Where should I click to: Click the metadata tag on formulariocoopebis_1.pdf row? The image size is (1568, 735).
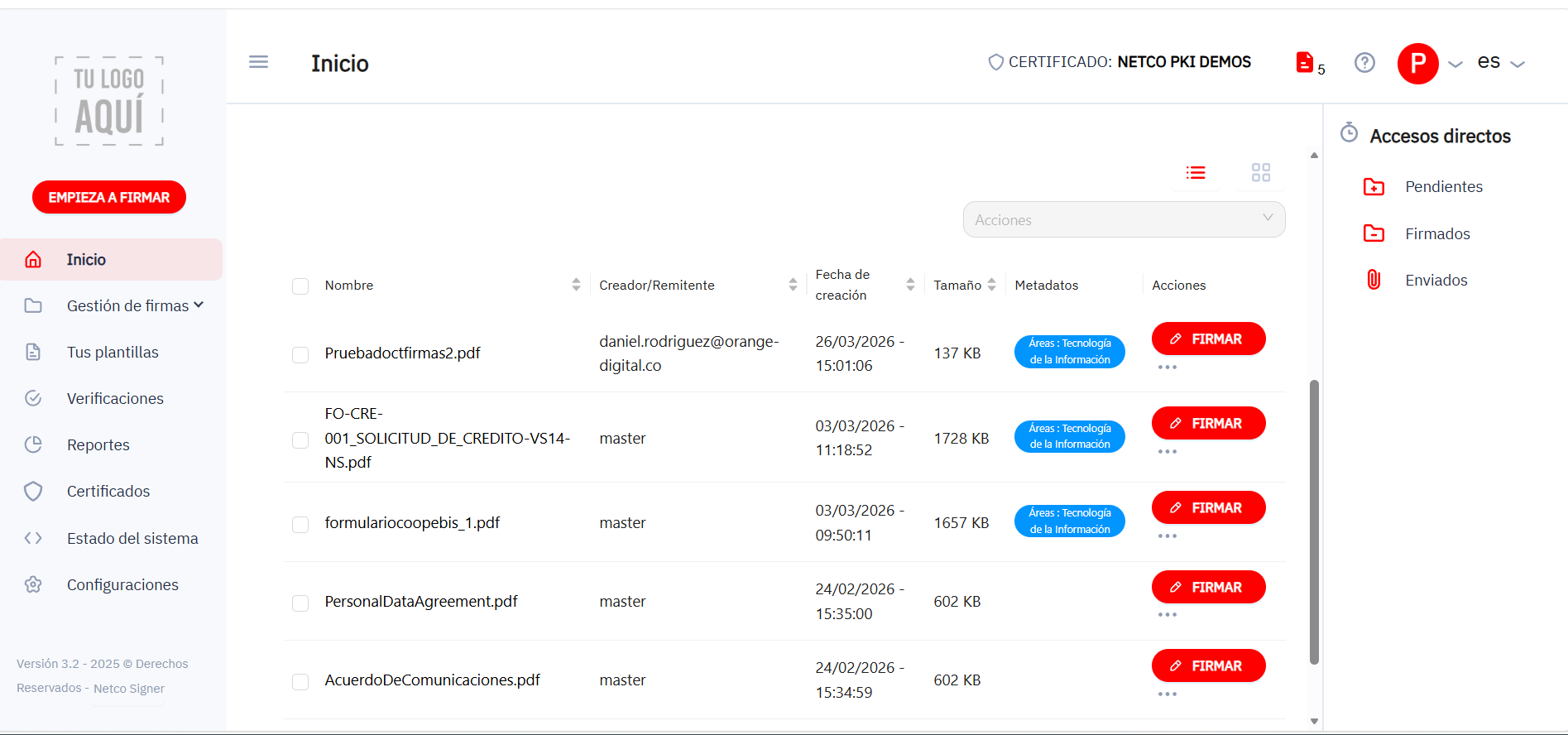tap(1070, 521)
